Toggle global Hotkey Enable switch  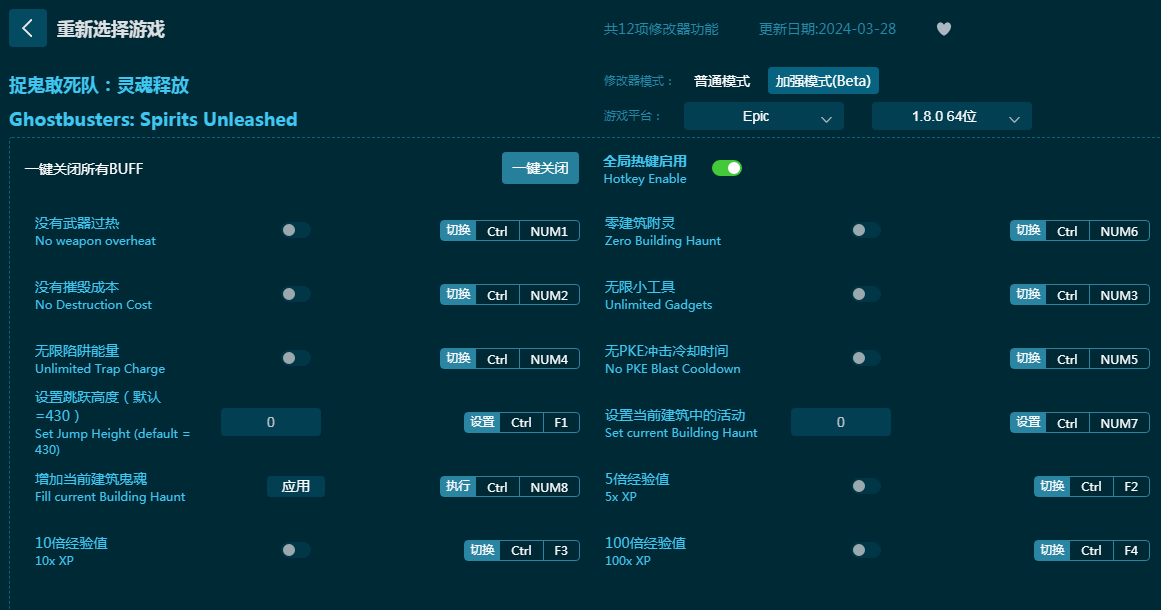726,168
